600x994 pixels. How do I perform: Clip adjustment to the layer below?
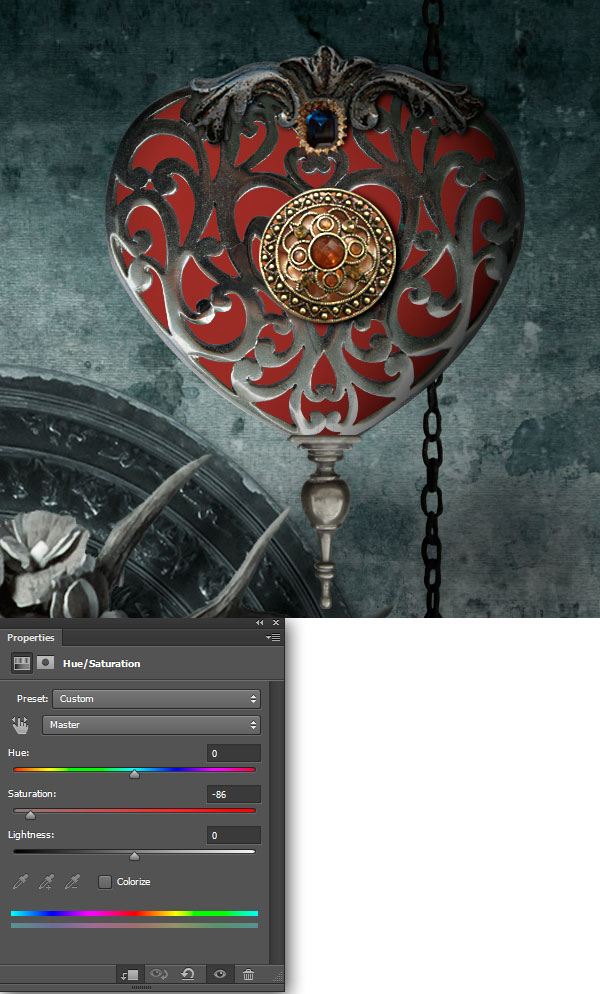coord(130,974)
